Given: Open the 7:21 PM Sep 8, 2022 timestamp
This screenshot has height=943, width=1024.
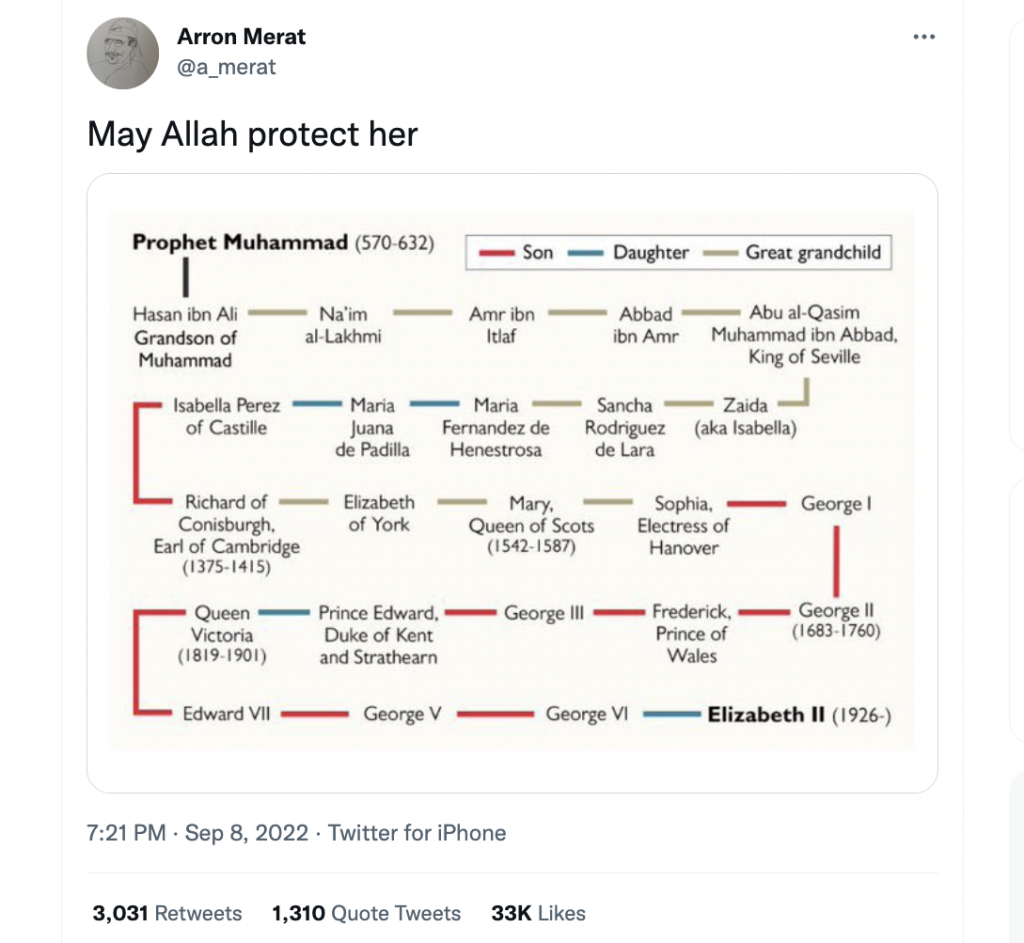Looking at the screenshot, I should [197, 833].
